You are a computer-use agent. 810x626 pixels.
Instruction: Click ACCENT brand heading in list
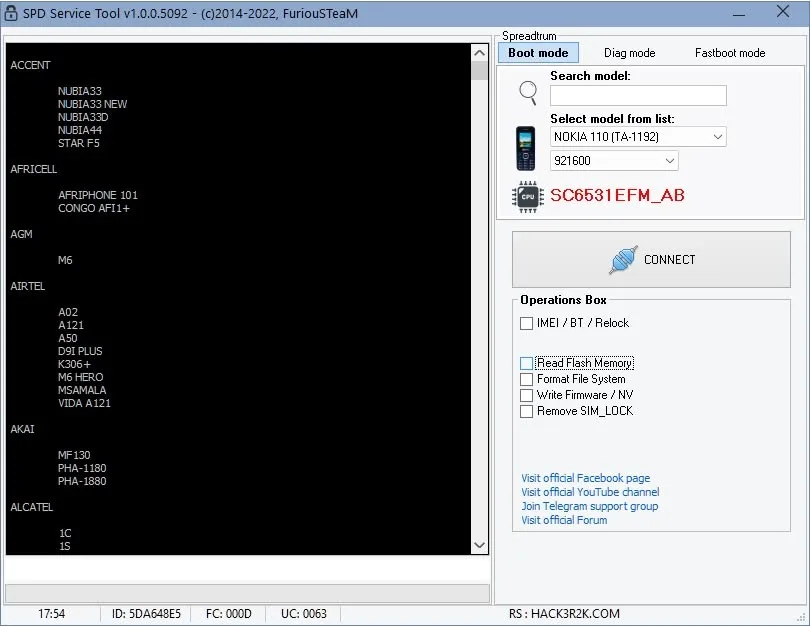(30, 65)
